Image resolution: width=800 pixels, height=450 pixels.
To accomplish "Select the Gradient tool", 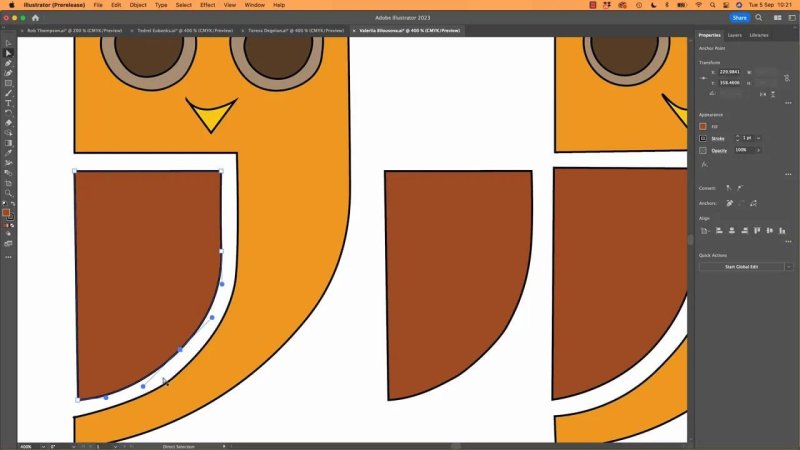I will [8, 143].
